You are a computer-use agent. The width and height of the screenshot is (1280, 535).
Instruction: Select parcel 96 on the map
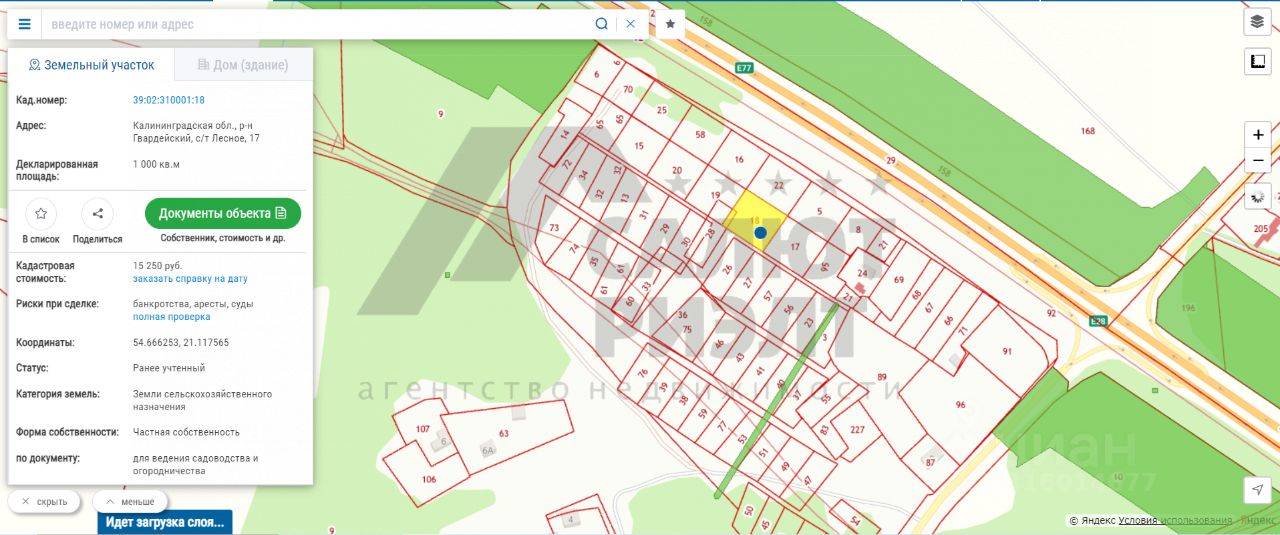960,405
